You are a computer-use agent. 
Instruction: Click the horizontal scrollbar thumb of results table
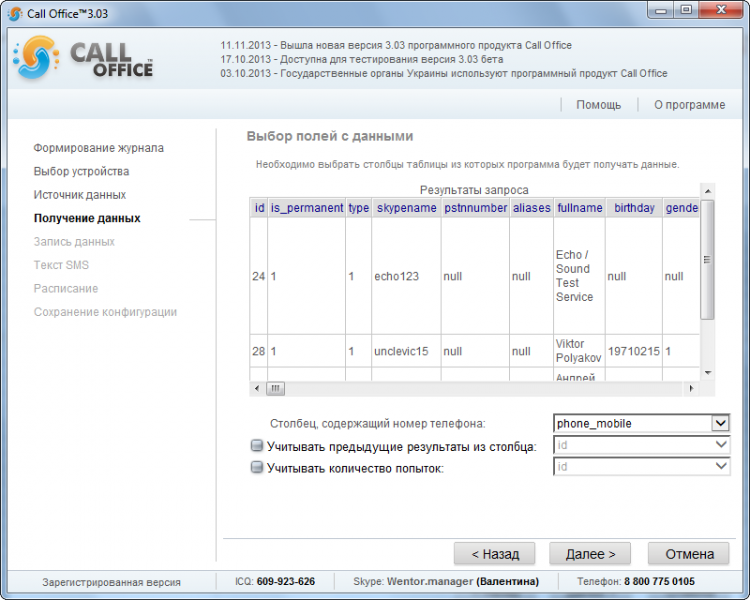coord(275,388)
